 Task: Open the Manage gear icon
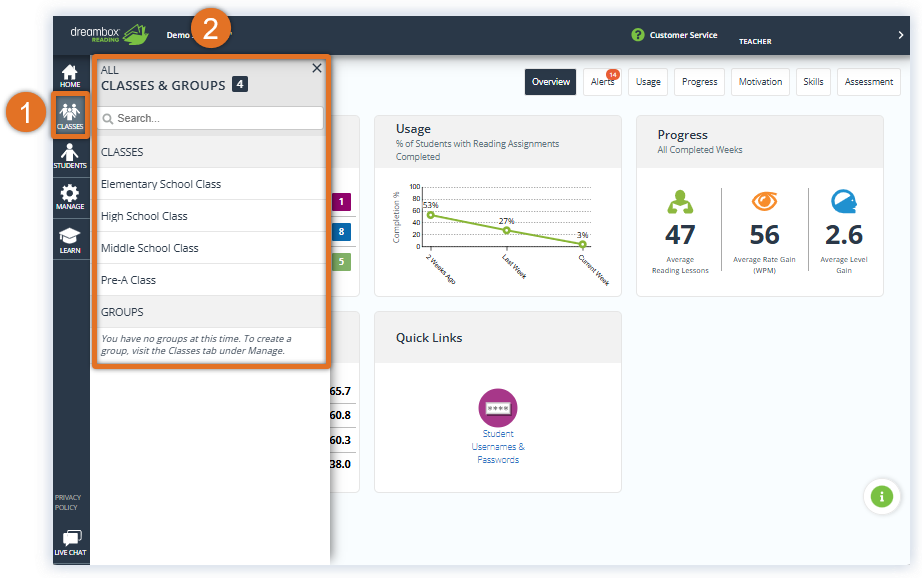[x=70, y=197]
